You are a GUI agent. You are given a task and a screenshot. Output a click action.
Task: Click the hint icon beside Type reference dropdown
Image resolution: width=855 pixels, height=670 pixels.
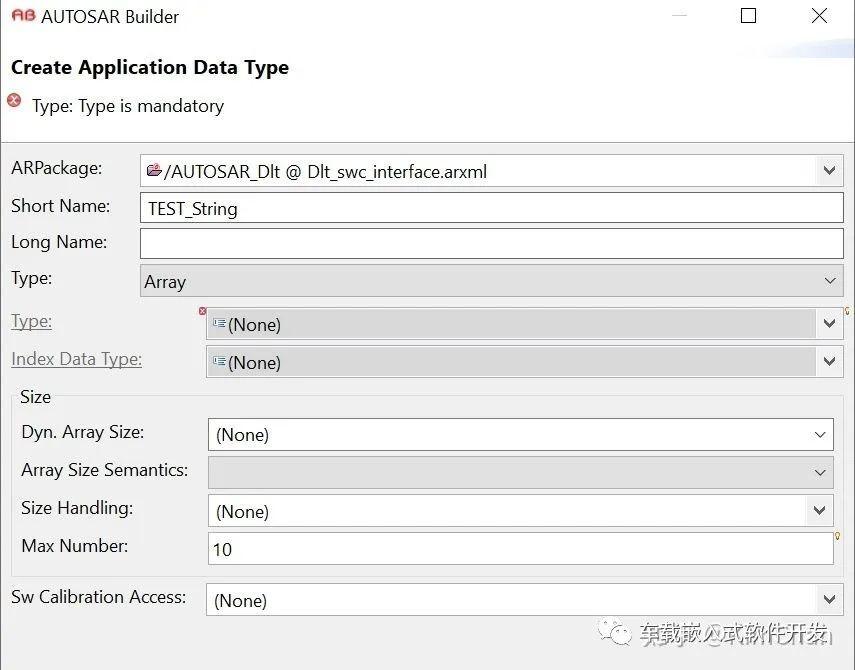(847, 311)
